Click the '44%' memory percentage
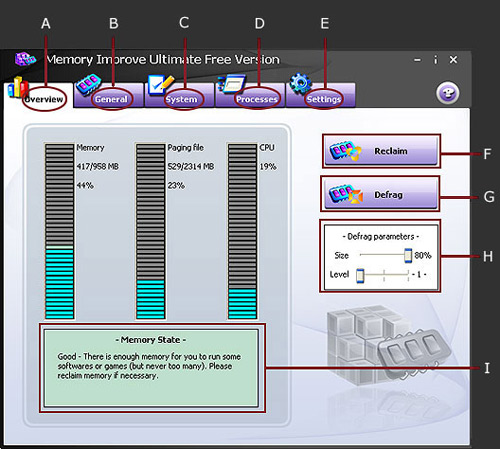Image resolution: width=500 pixels, height=449 pixels. pos(85,185)
